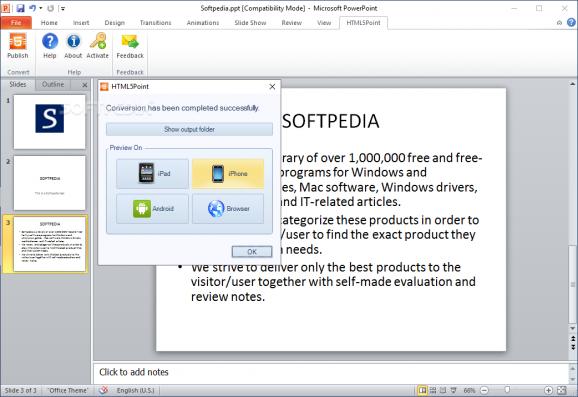
Task: Click the 'Slide 3 of 3' status text
Action: click(x=21, y=390)
